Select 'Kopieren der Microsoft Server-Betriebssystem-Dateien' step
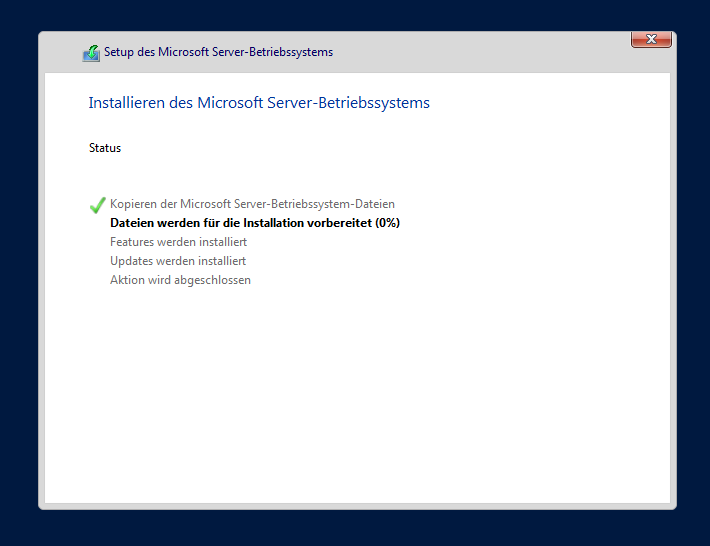This screenshot has width=710, height=546. 252,204
